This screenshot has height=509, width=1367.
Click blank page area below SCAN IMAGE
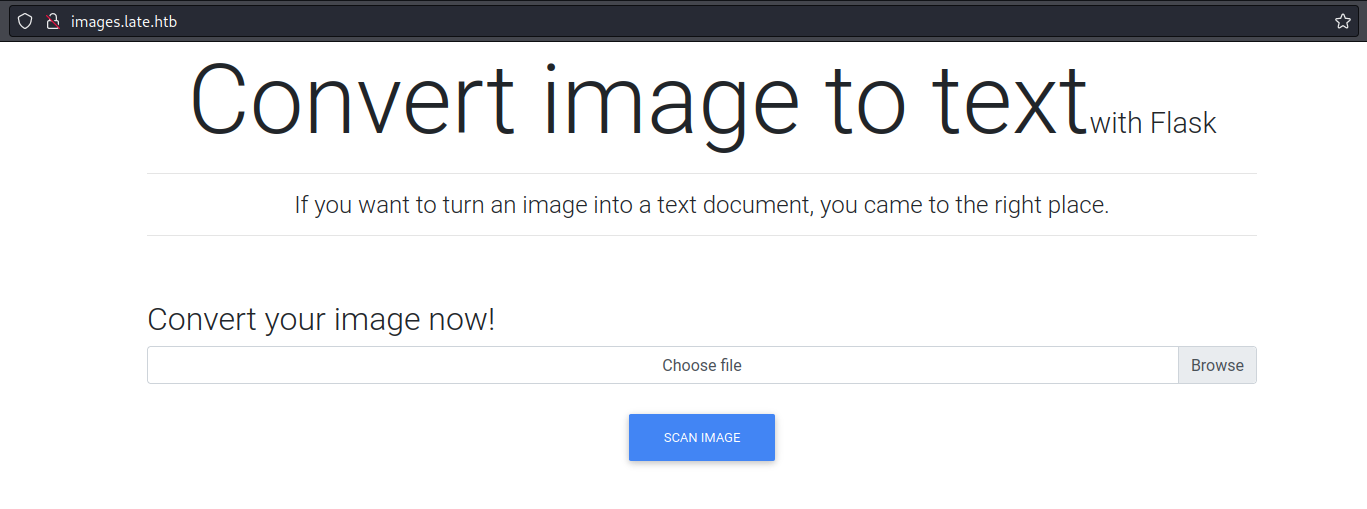coord(701,488)
